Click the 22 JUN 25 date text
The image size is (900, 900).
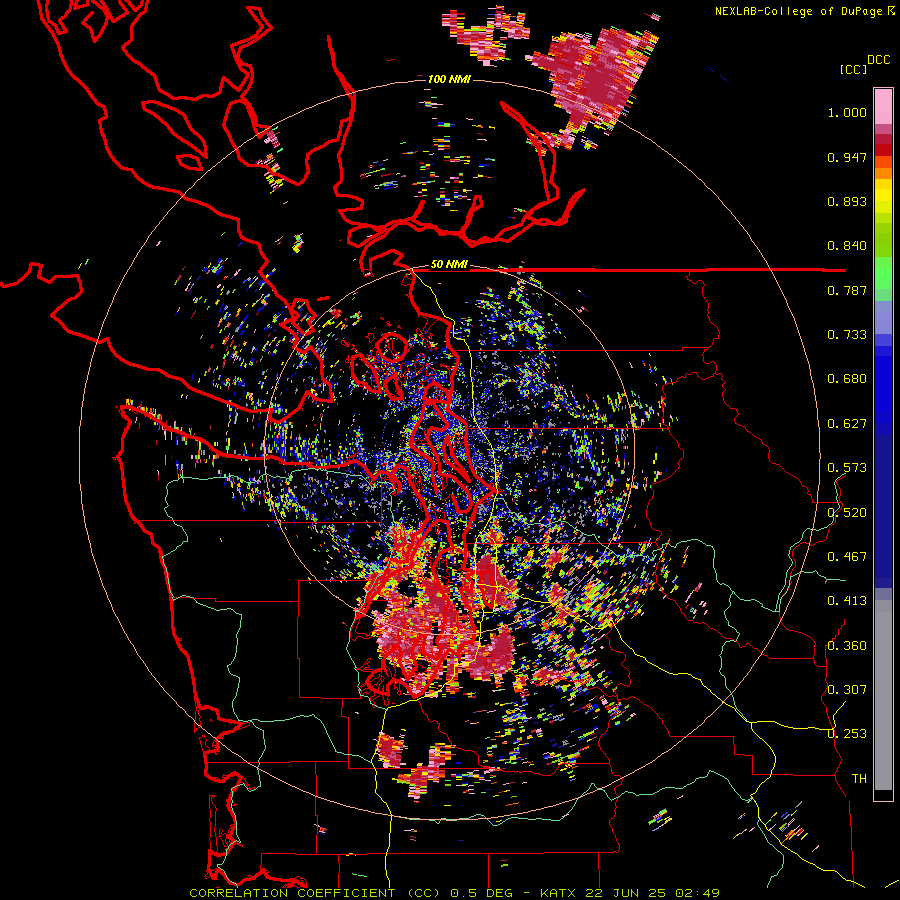tap(624, 893)
